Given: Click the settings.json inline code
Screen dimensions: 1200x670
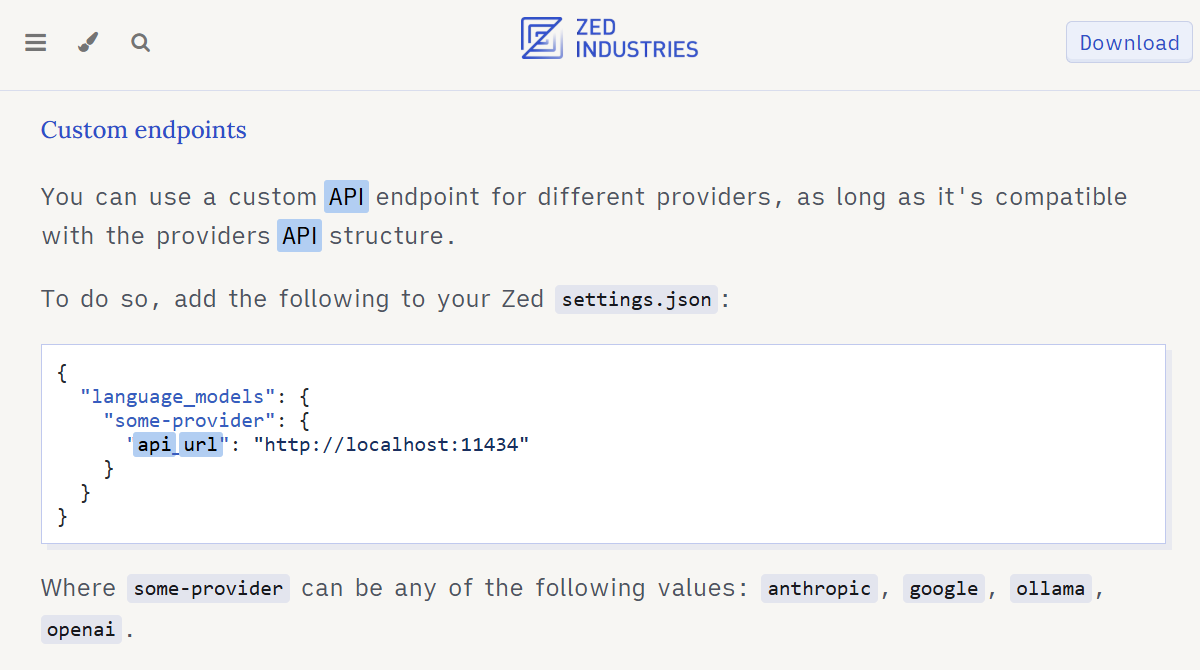Looking at the screenshot, I should coord(636,299).
